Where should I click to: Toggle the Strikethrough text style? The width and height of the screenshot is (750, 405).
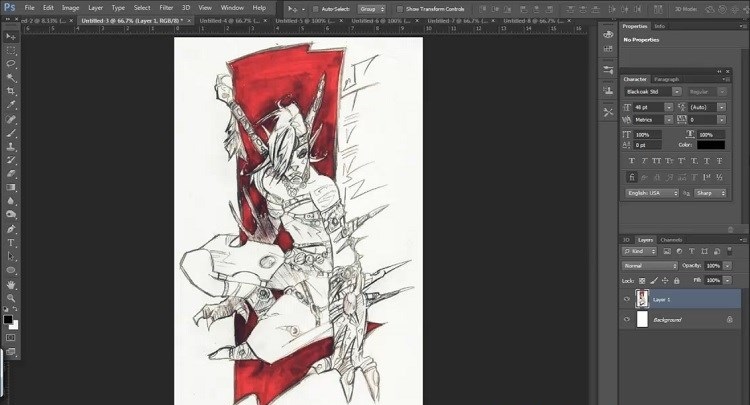coord(719,161)
